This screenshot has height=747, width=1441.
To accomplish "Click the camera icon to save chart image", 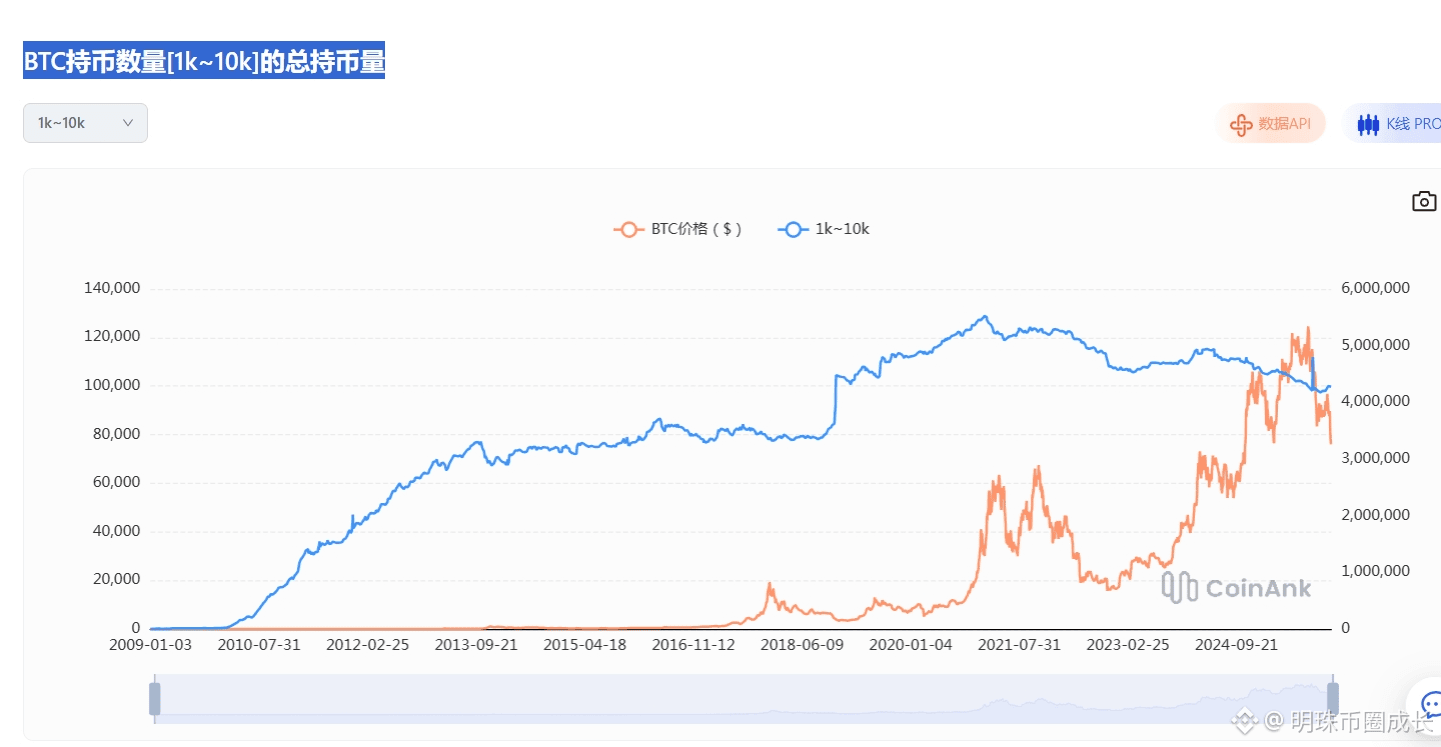I will (1424, 202).
